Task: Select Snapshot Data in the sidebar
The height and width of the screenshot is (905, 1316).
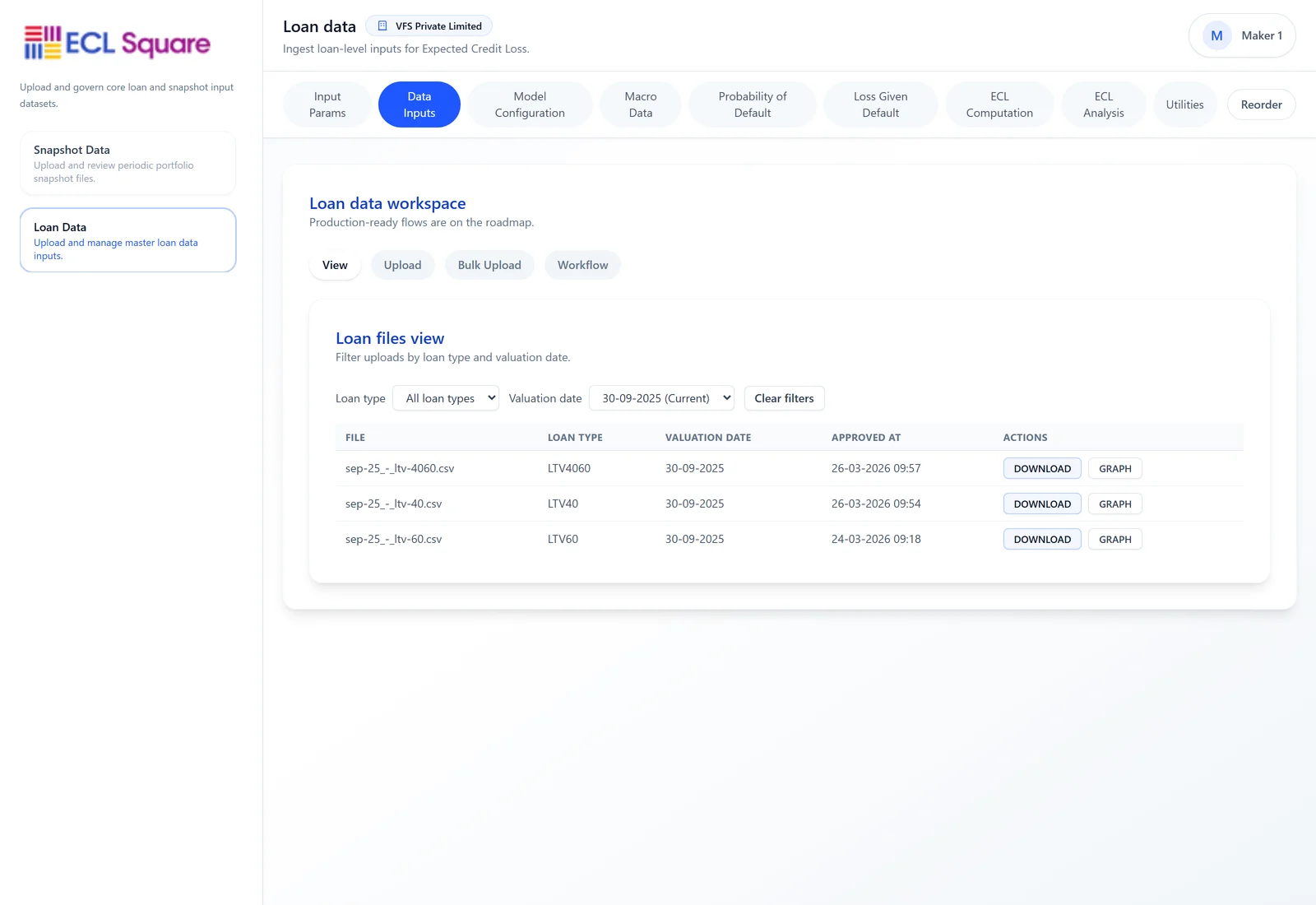Action: click(x=127, y=163)
